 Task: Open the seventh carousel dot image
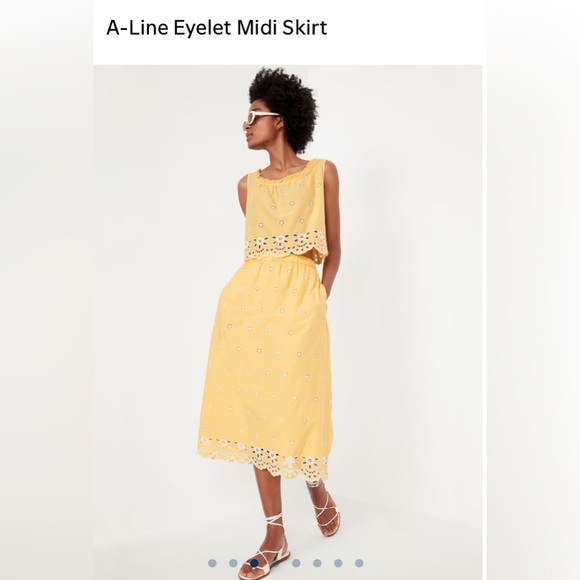pyautogui.click(x=338, y=563)
